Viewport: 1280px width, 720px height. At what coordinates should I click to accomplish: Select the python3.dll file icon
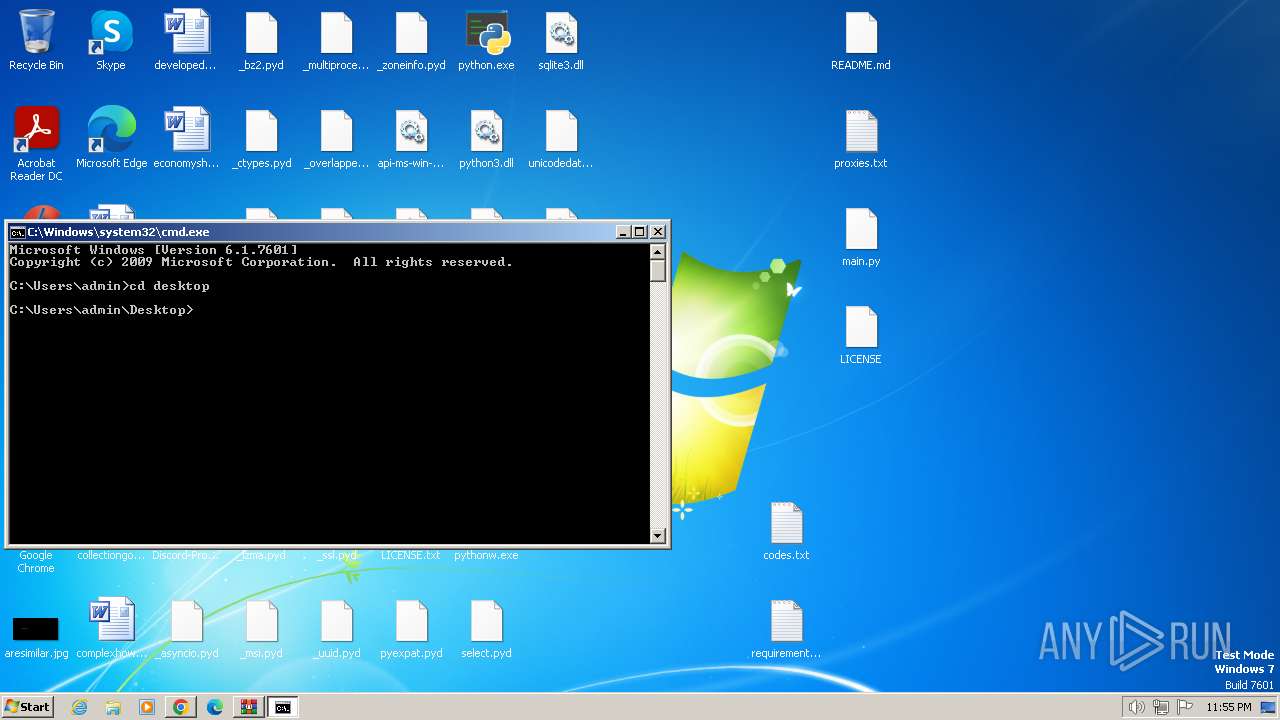[486, 139]
